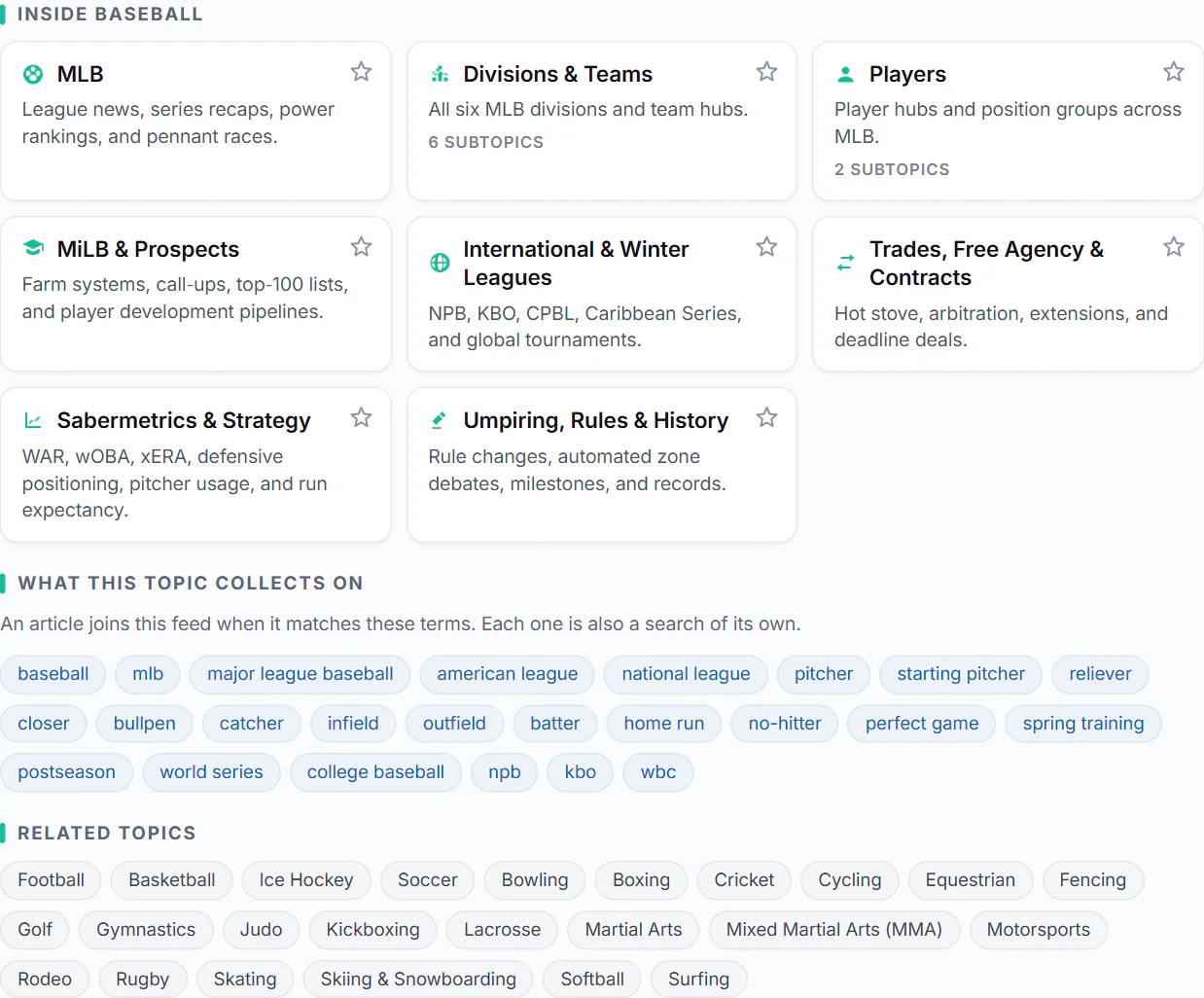This screenshot has height=998, width=1204.
Task: Click the MLB baseball icon
Action: pos(33,74)
